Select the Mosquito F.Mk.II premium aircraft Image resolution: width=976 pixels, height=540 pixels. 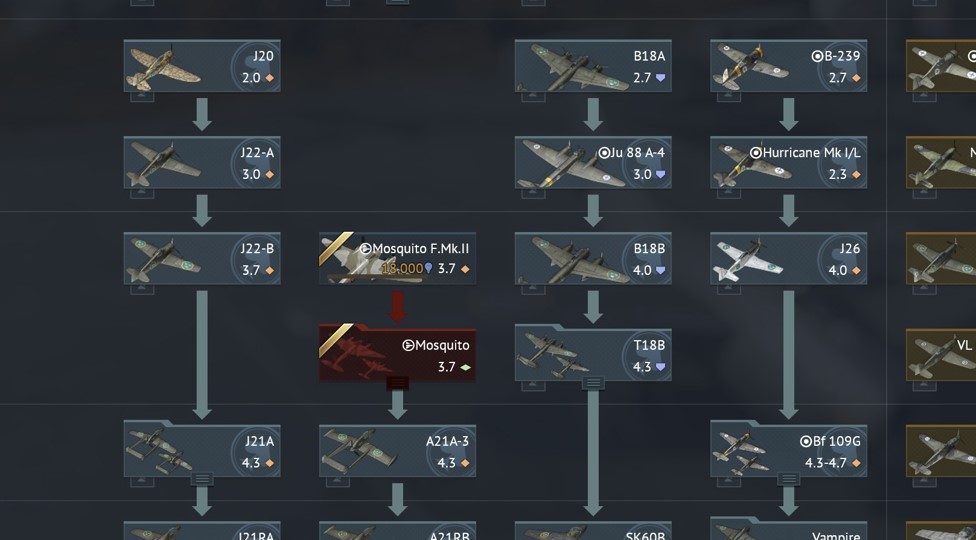coord(397,258)
